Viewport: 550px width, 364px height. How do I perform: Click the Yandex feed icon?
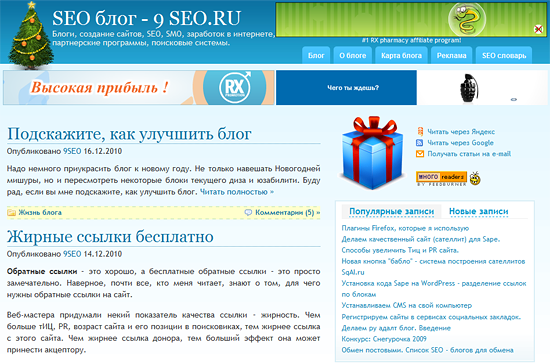pyautogui.click(x=420, y=132)
